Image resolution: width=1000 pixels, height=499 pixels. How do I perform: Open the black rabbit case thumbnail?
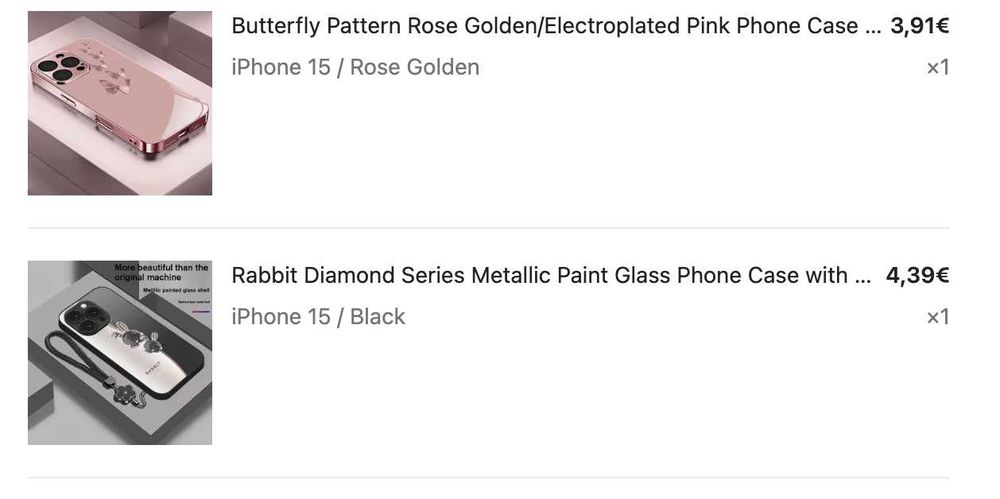(120, 353)
